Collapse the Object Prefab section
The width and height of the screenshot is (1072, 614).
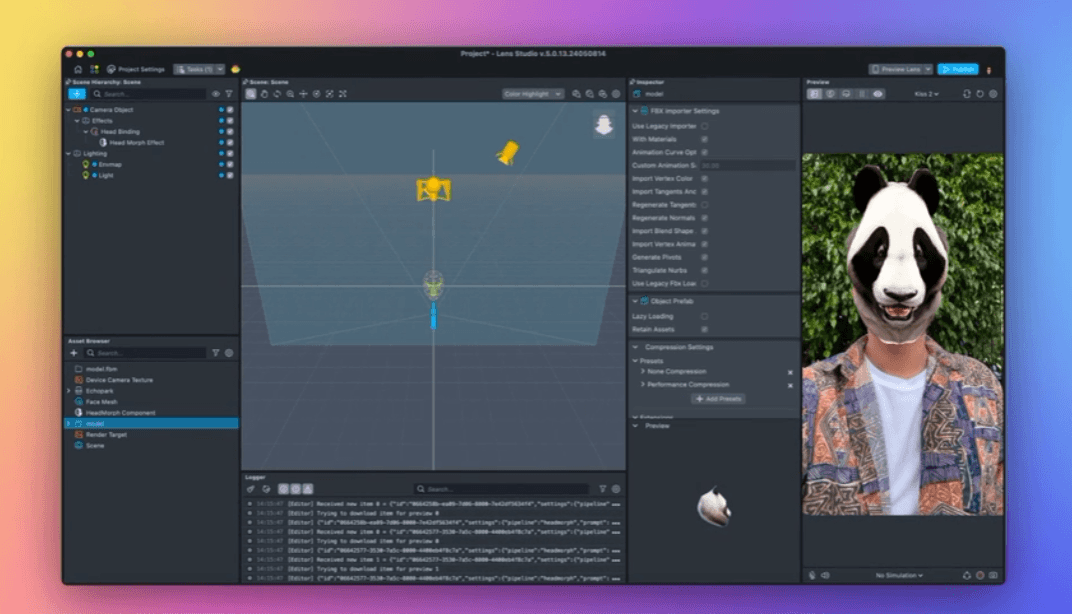pos(635,301)
